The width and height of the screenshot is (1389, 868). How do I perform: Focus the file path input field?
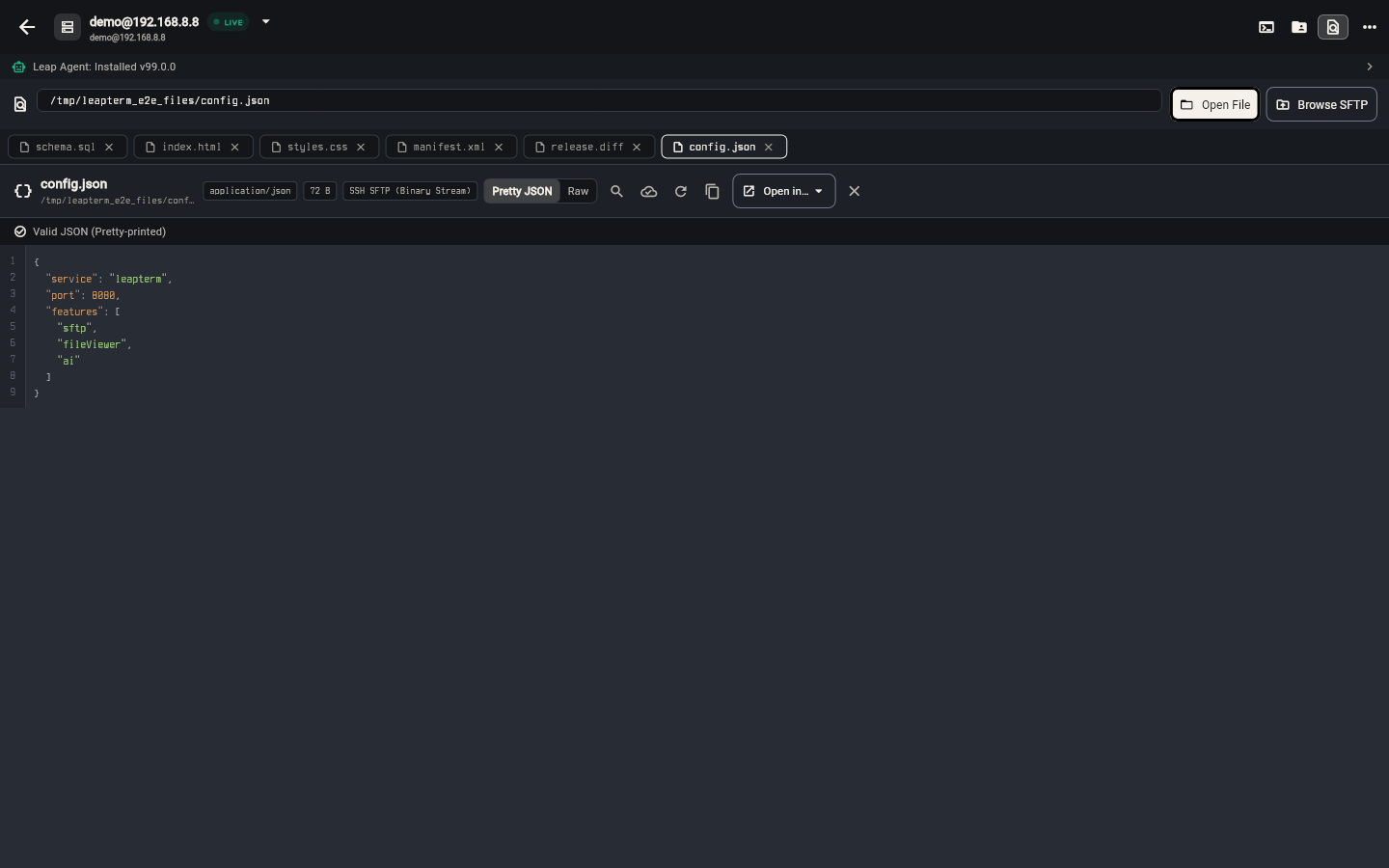coord(599,100)
